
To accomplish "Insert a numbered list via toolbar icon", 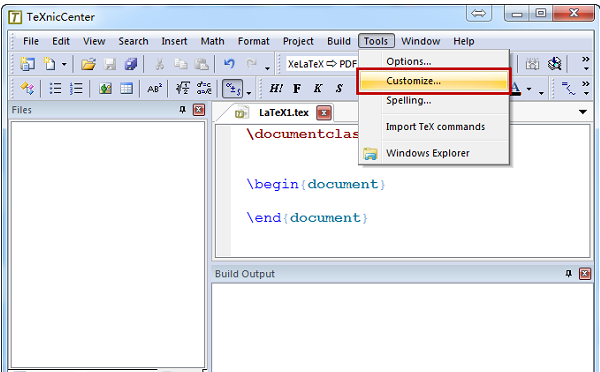I will coord(76,88).
